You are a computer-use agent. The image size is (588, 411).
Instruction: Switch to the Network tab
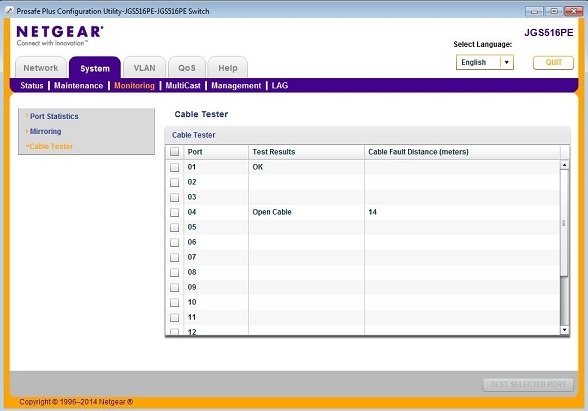pos(41,68)
